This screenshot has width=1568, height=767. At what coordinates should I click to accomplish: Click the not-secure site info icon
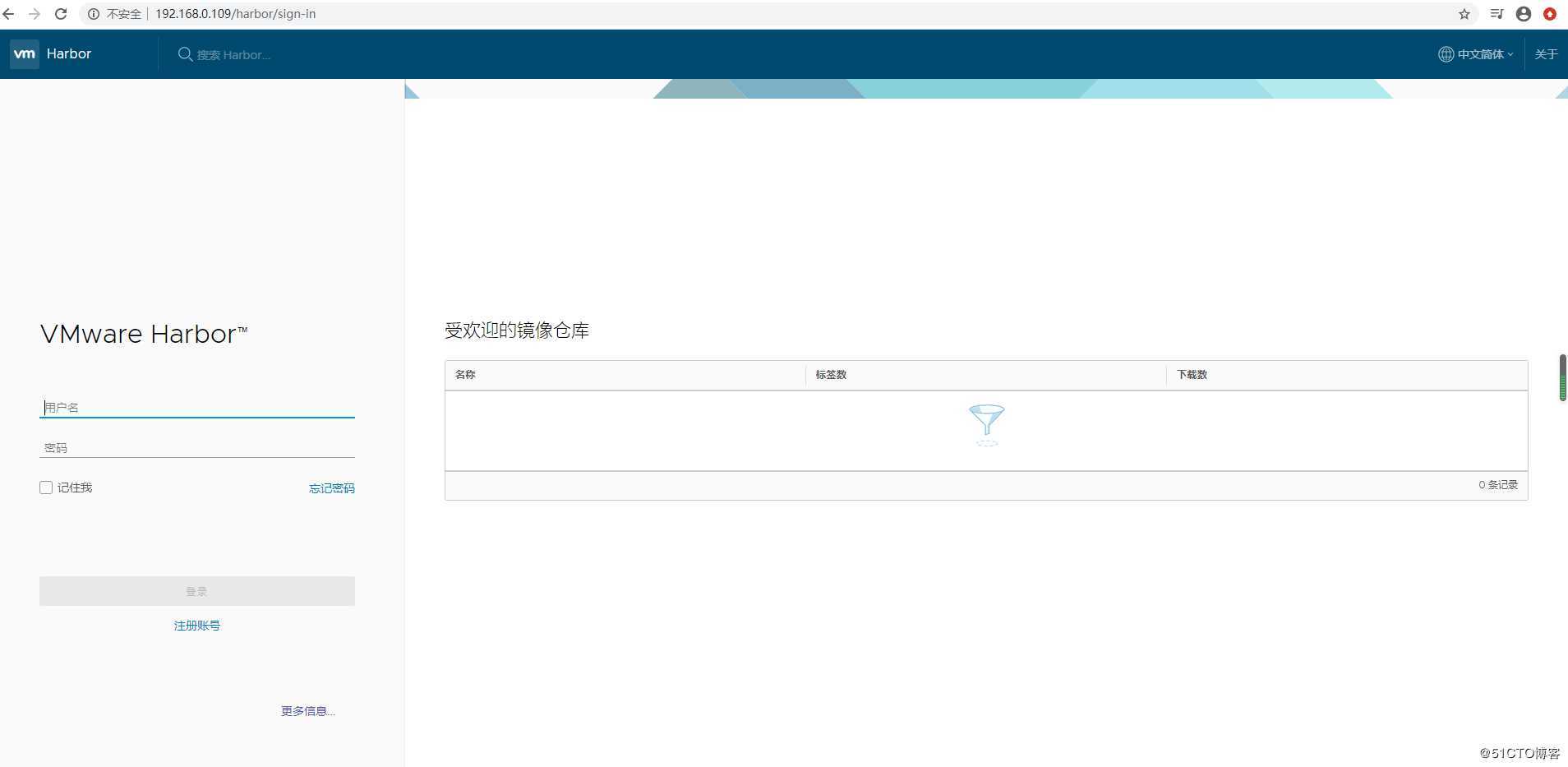coord(94,14)
